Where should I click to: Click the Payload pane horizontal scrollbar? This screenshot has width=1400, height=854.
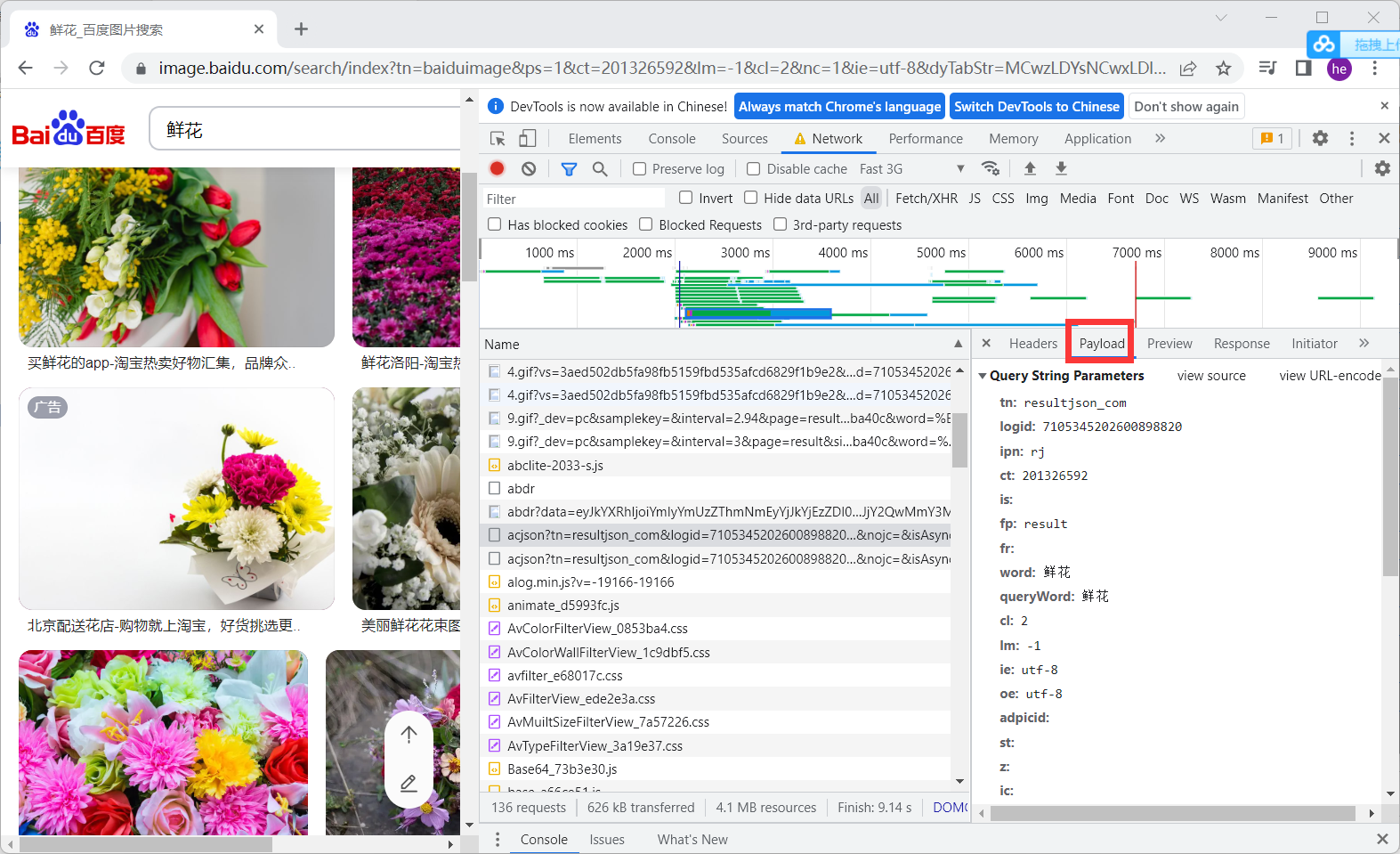(x=1172, y=813)
